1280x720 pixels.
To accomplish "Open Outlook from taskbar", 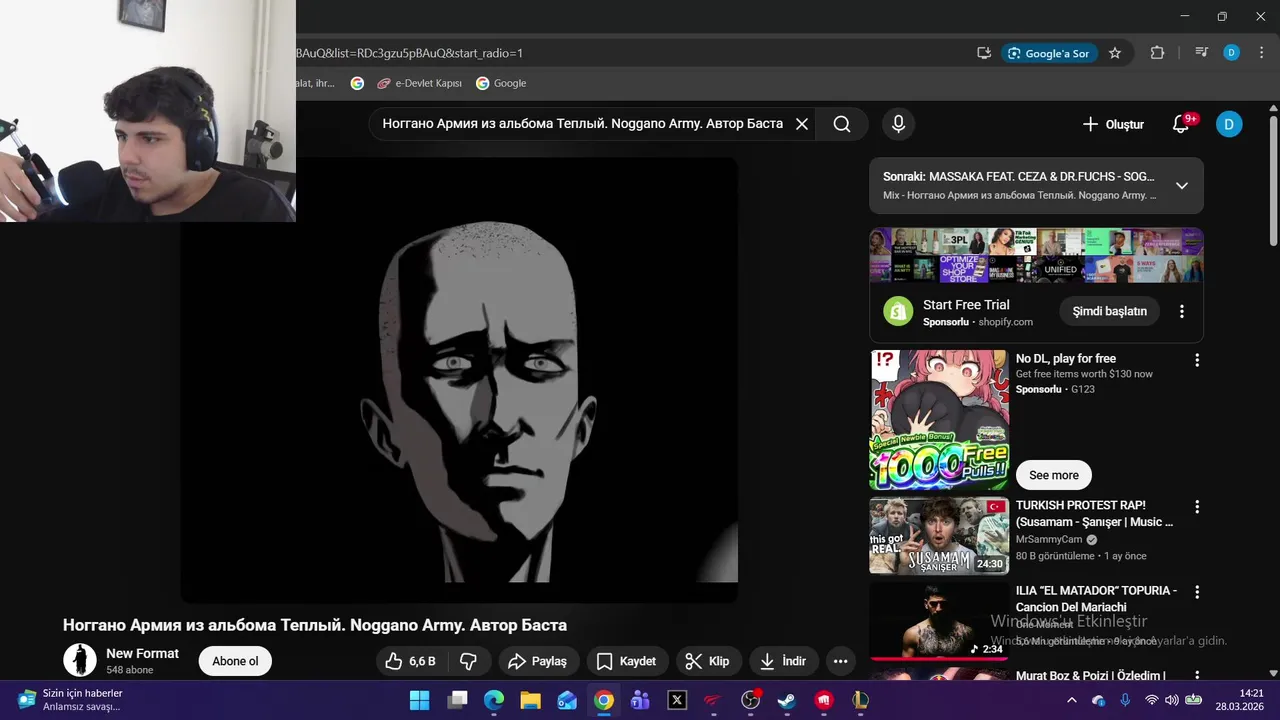I will 567,700.
